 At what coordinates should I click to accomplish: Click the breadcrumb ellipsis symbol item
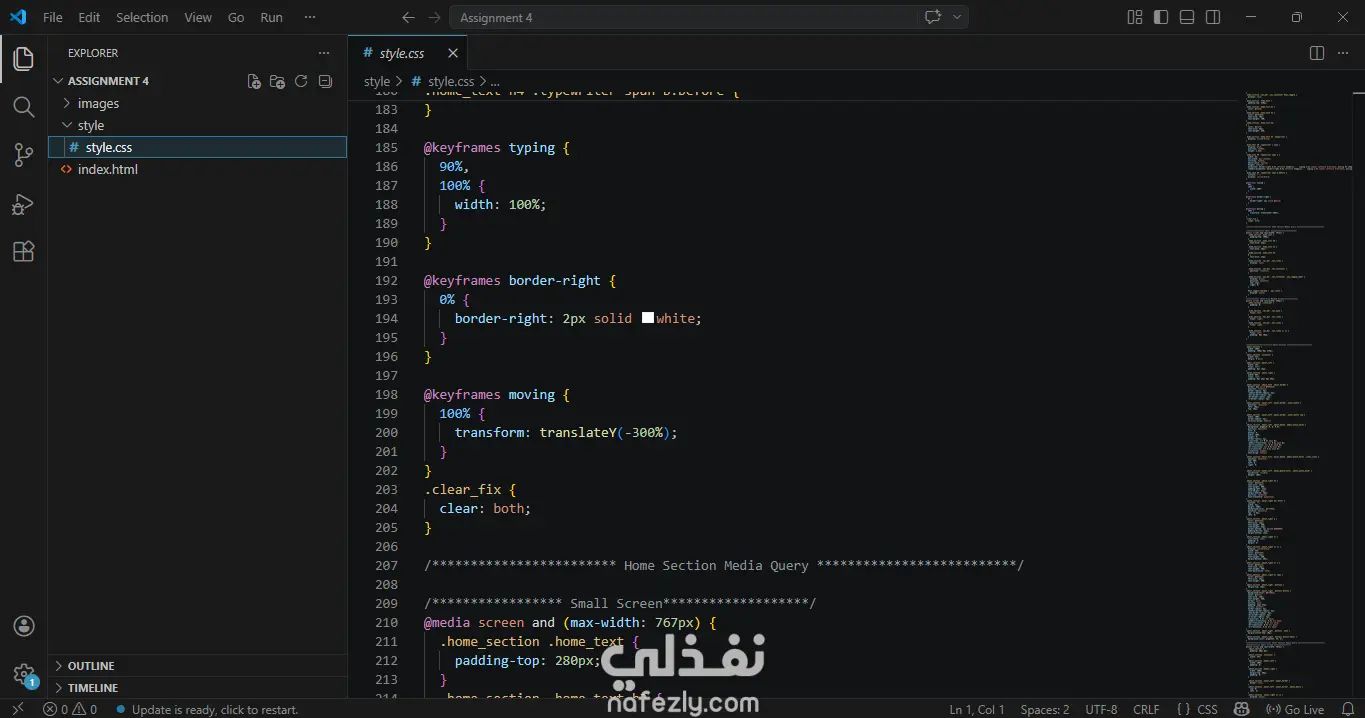coord(495,81)
